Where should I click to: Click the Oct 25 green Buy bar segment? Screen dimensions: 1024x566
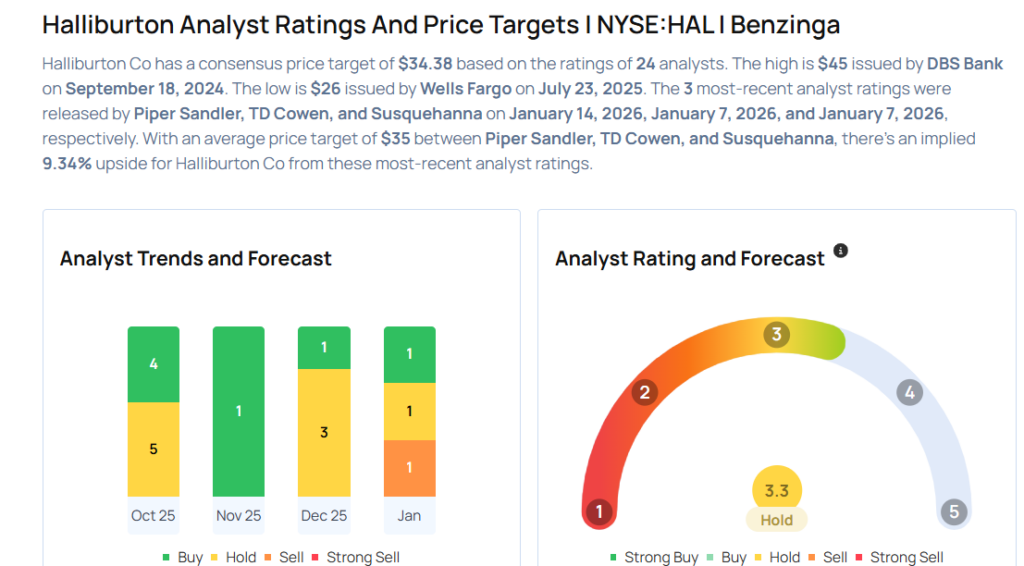click(x=154, y=364)
